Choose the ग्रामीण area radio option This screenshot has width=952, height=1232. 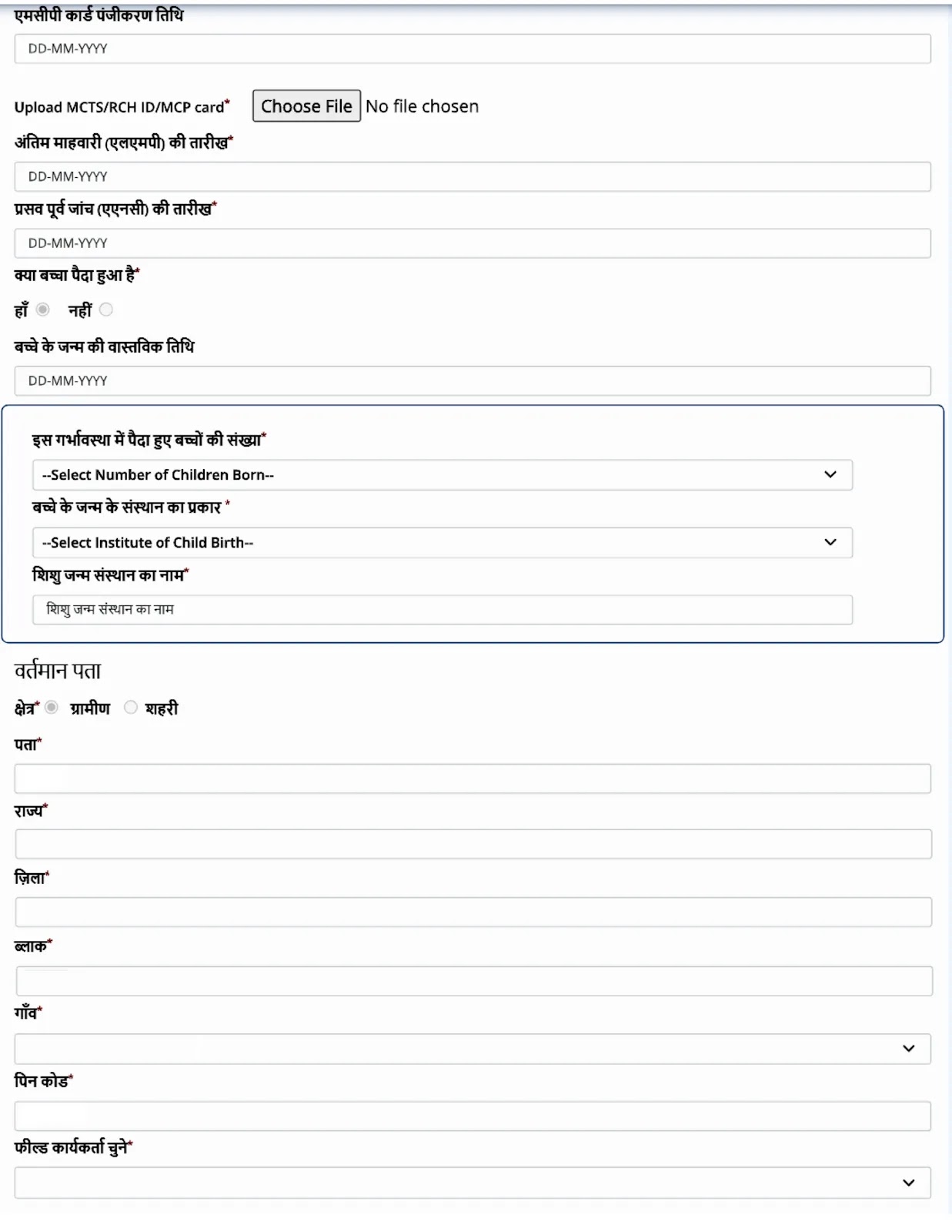52,707
